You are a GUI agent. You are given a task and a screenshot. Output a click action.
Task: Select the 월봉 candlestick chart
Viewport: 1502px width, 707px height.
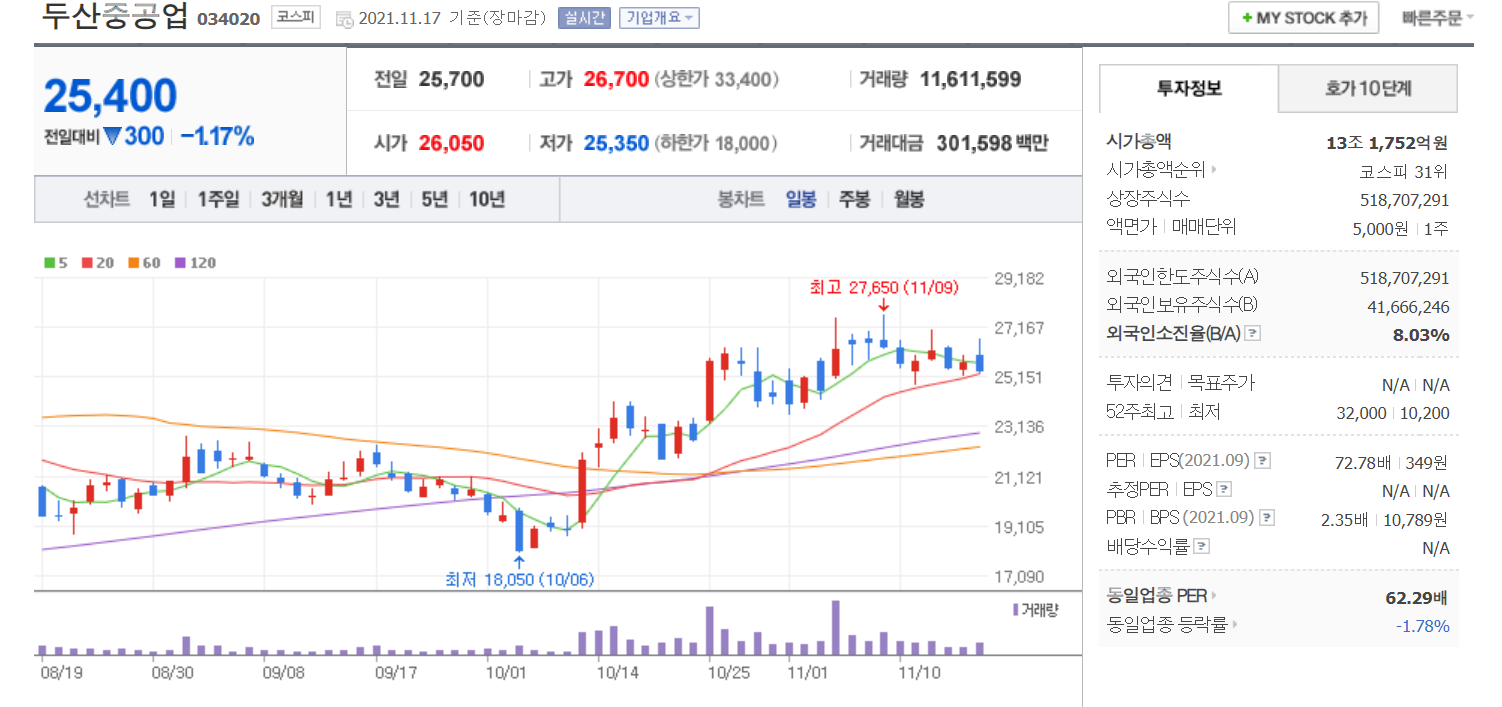click(x=909, y=199)
